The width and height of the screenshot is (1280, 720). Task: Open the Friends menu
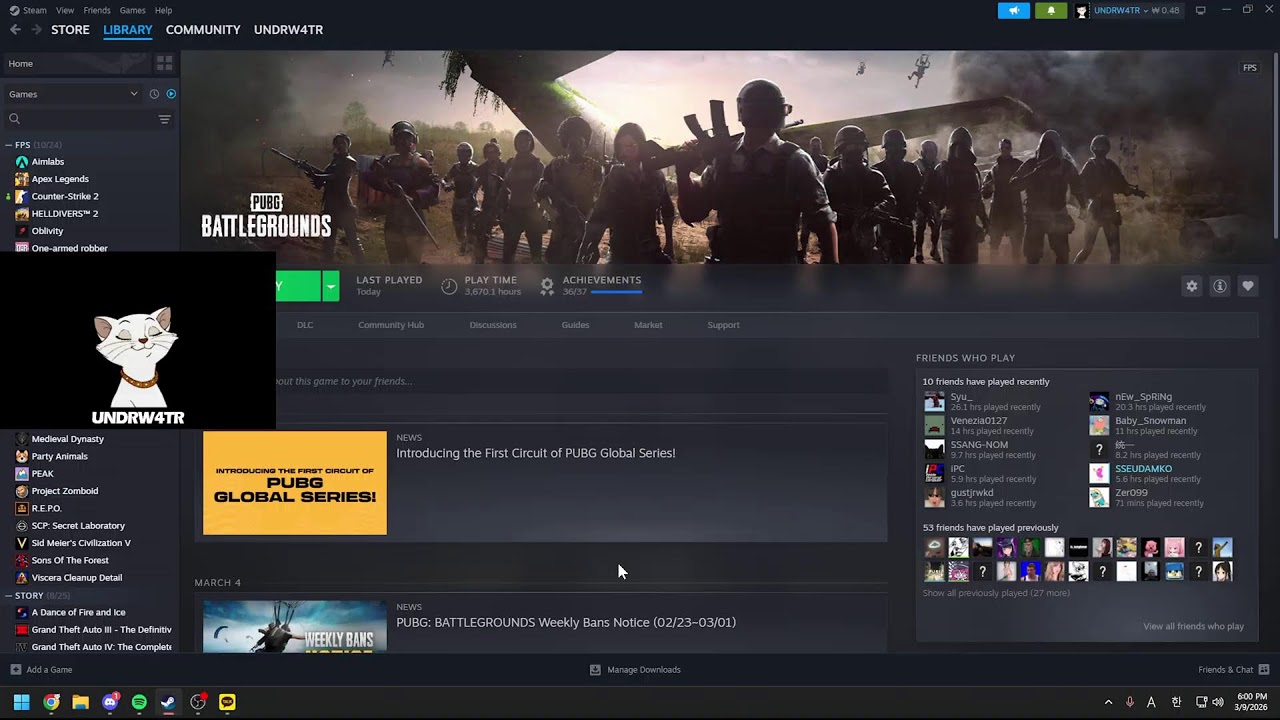[x=97, y=10]
